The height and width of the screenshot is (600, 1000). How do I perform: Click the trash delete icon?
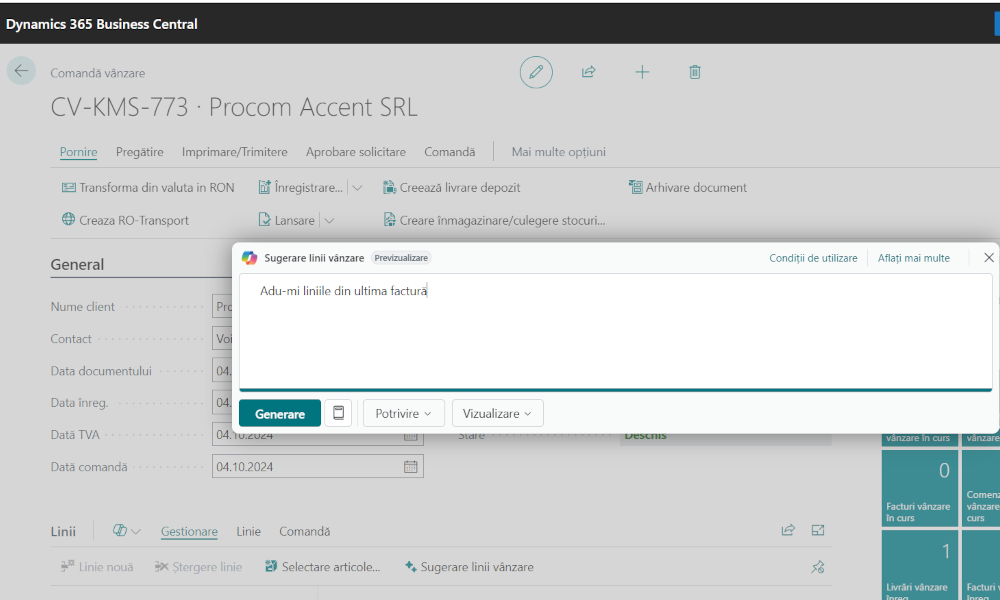(x=695, y=72)
